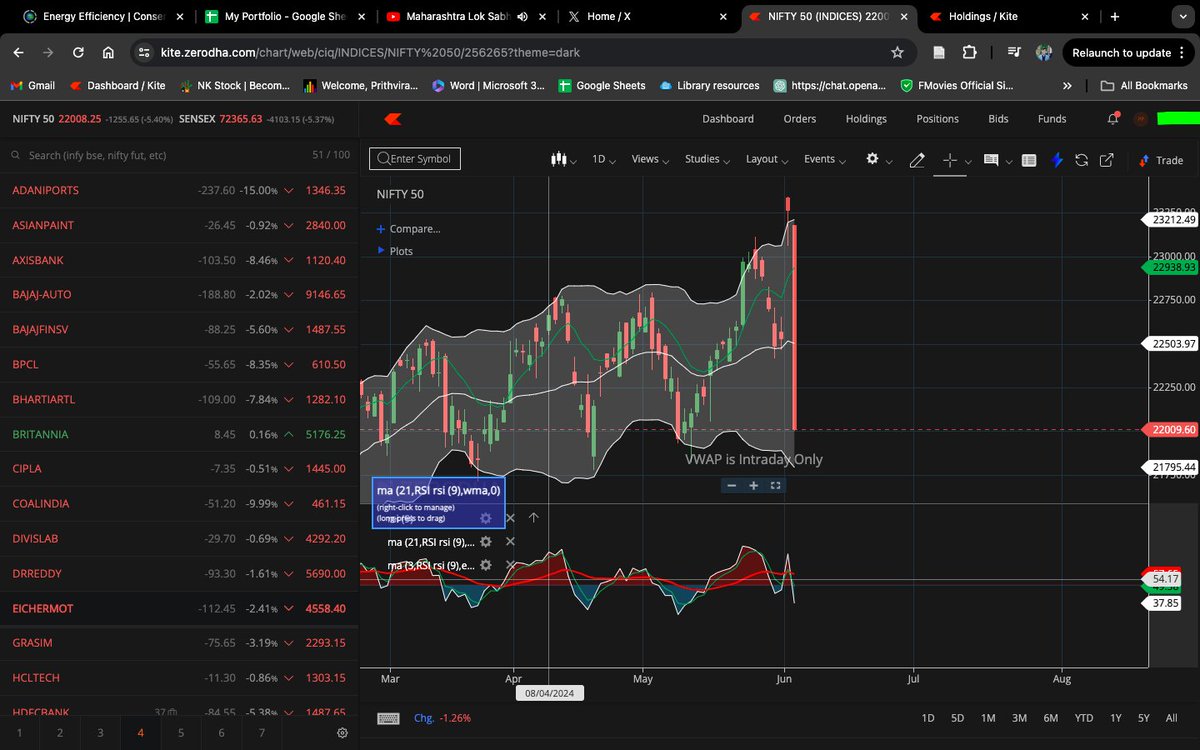This screenshot has height=750, width=1200.
Task: Open a new browser tab
Action: click(1114, 16)
